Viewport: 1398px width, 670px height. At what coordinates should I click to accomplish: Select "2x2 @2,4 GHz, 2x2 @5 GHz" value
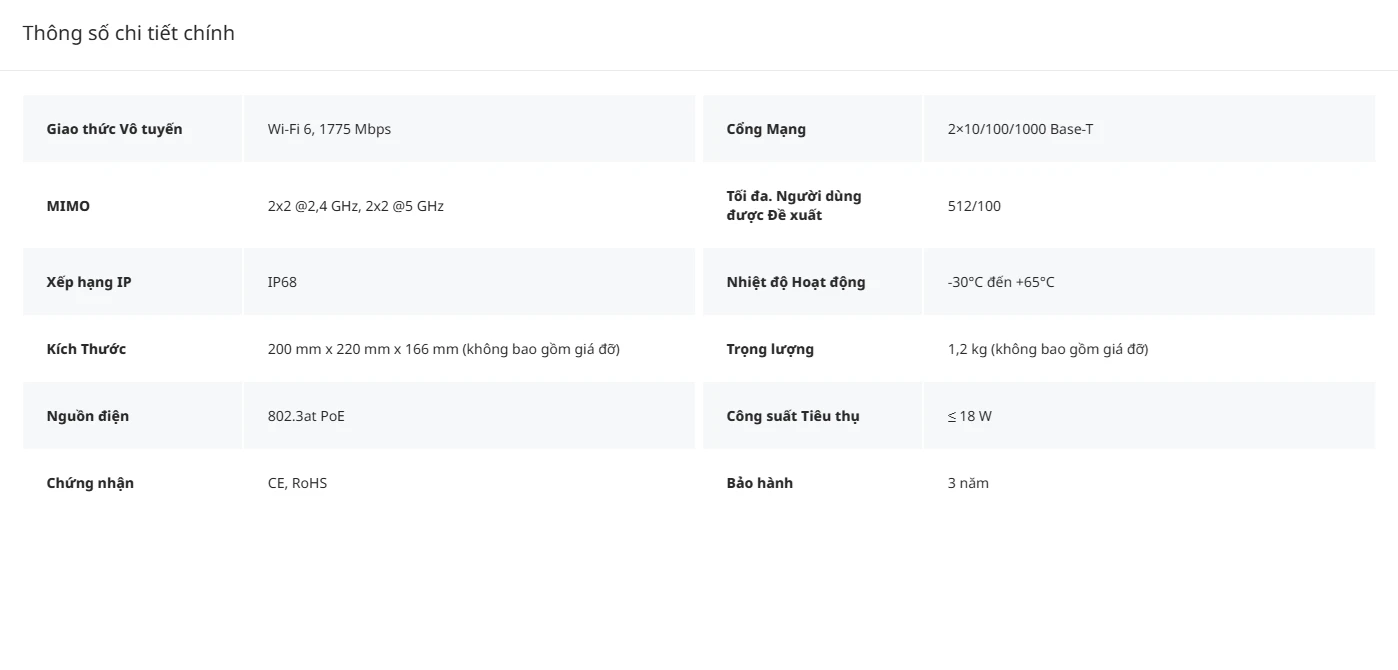point(355,206)
